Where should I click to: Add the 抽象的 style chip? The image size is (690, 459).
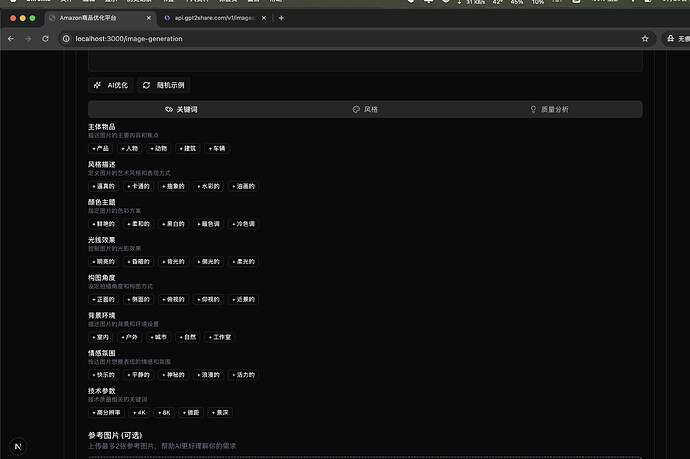coord(173,186)
